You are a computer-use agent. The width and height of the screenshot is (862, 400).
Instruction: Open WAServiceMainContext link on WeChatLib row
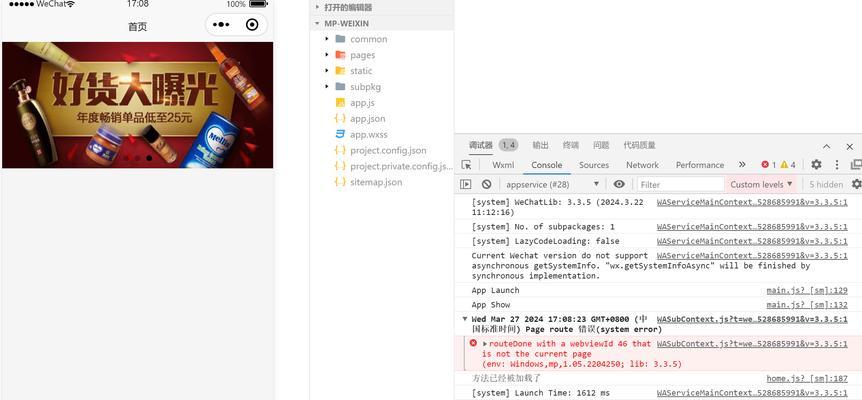click(x=752, y=202)
